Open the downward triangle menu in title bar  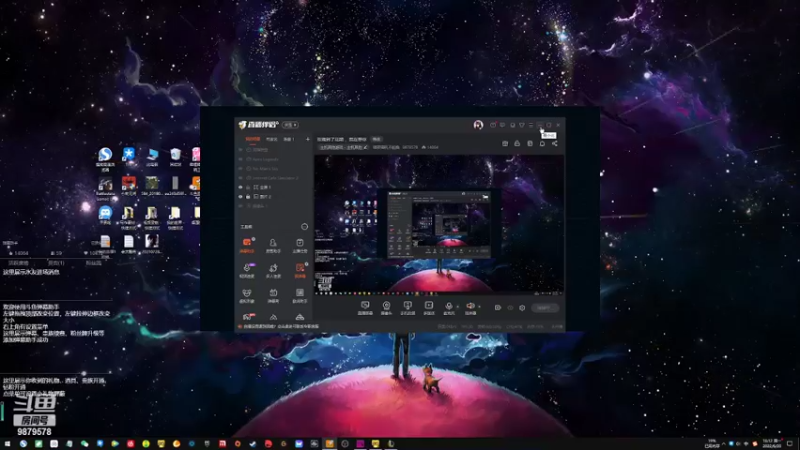pyautogui.click(x=521, y=125)
